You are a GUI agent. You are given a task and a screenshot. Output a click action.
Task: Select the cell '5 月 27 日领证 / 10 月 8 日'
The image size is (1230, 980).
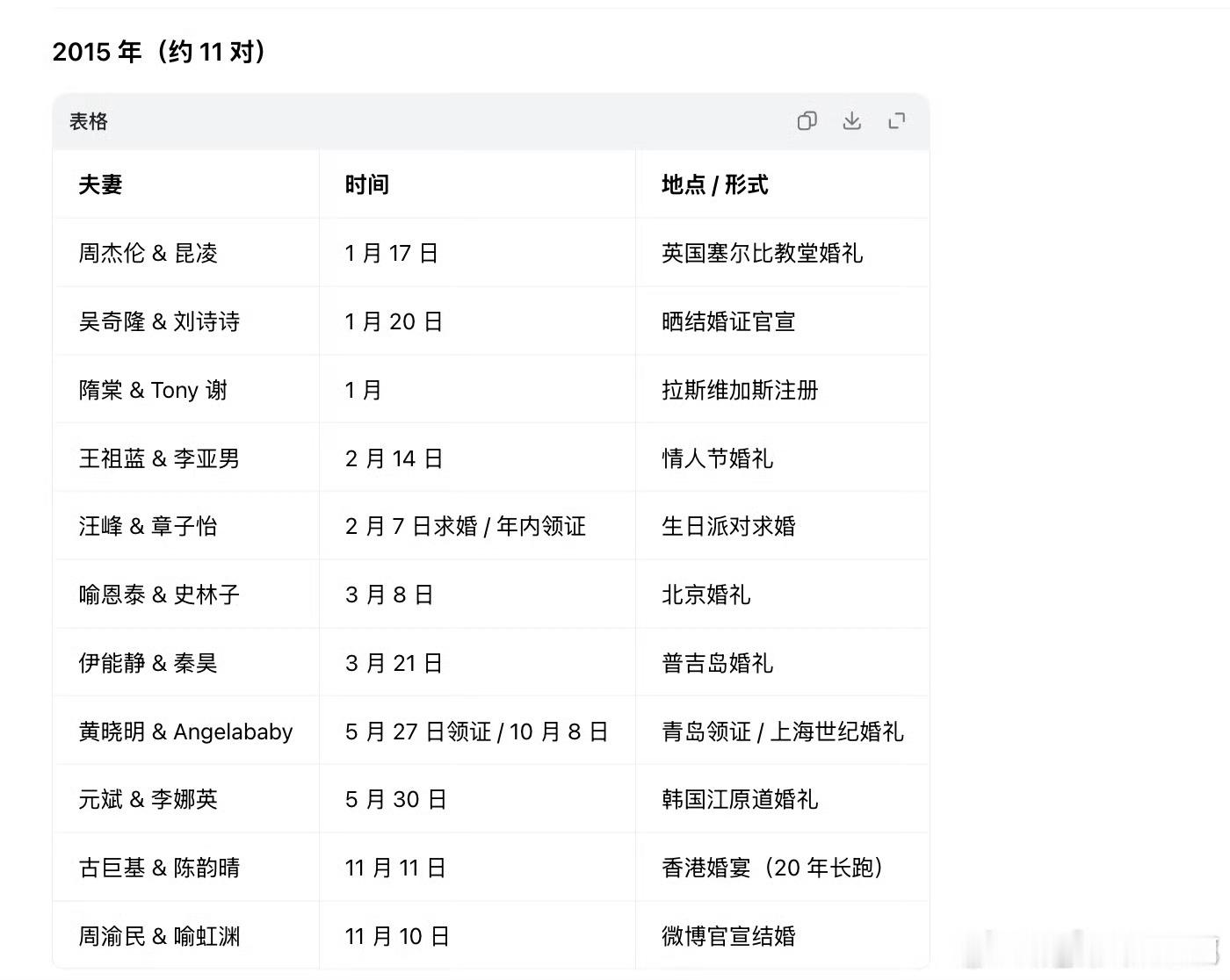pos(476,731)
